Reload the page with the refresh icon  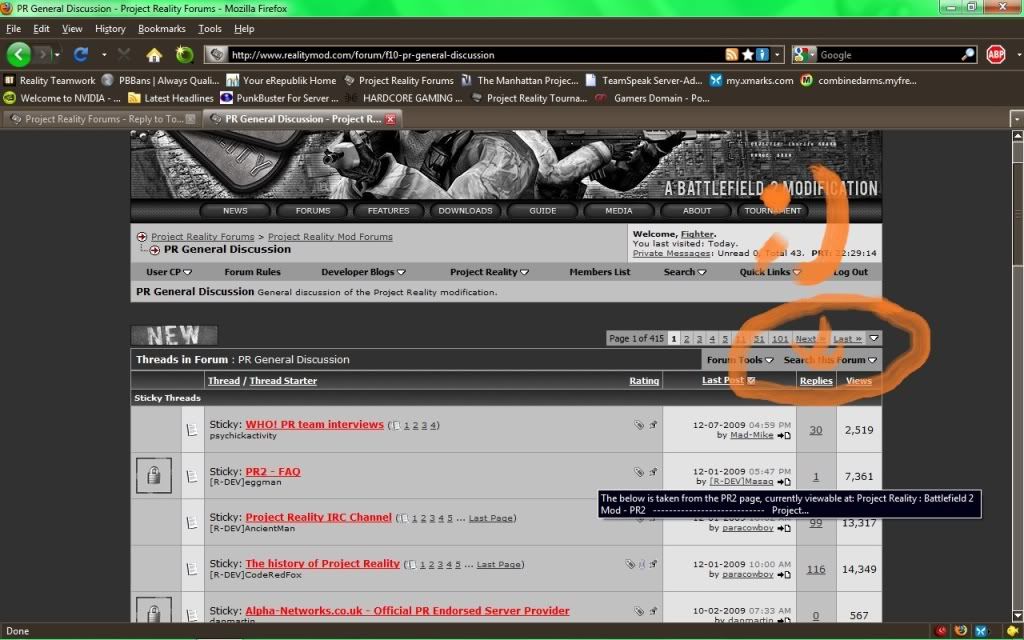81,55
